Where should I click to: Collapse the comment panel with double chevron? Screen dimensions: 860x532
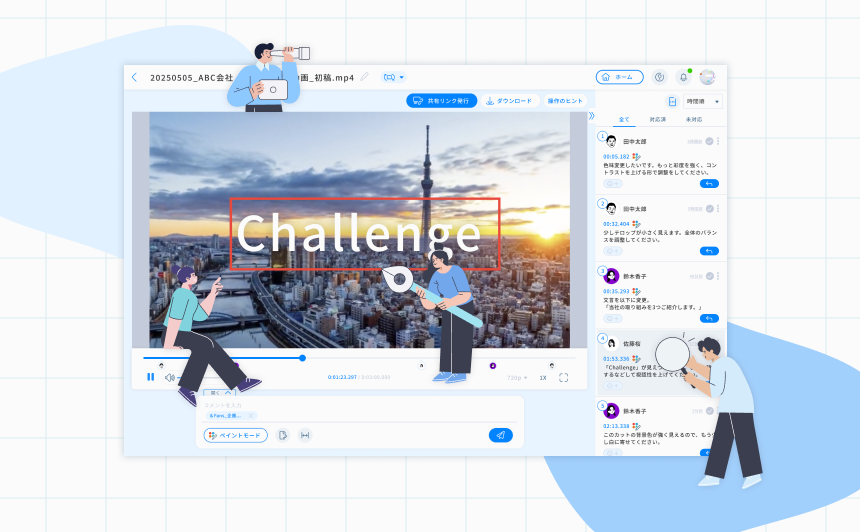pyautogui.click(x=591, y=116)
